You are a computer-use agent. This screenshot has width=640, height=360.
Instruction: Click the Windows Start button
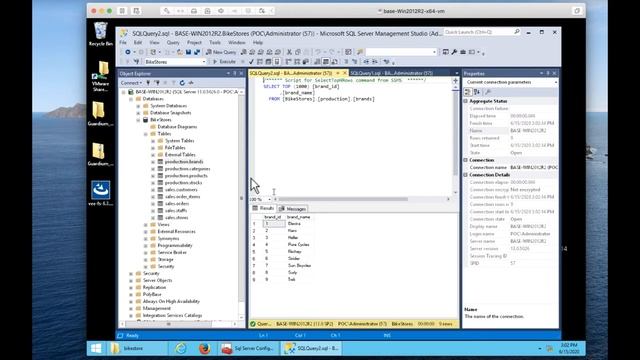pyautogui.click(x=96, y=348)
